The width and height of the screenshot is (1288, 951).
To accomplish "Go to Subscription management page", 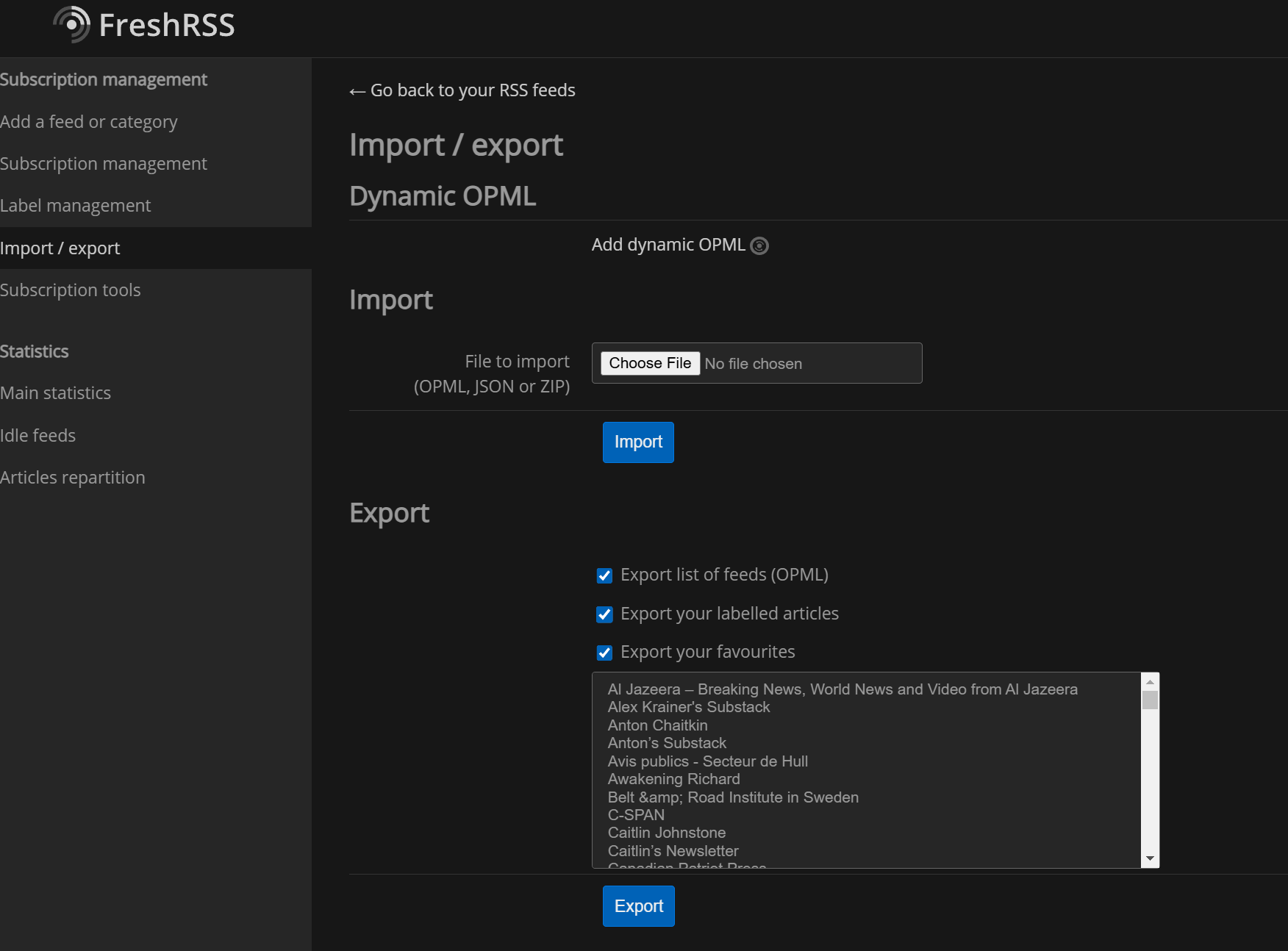I will (x=104, y=164).
